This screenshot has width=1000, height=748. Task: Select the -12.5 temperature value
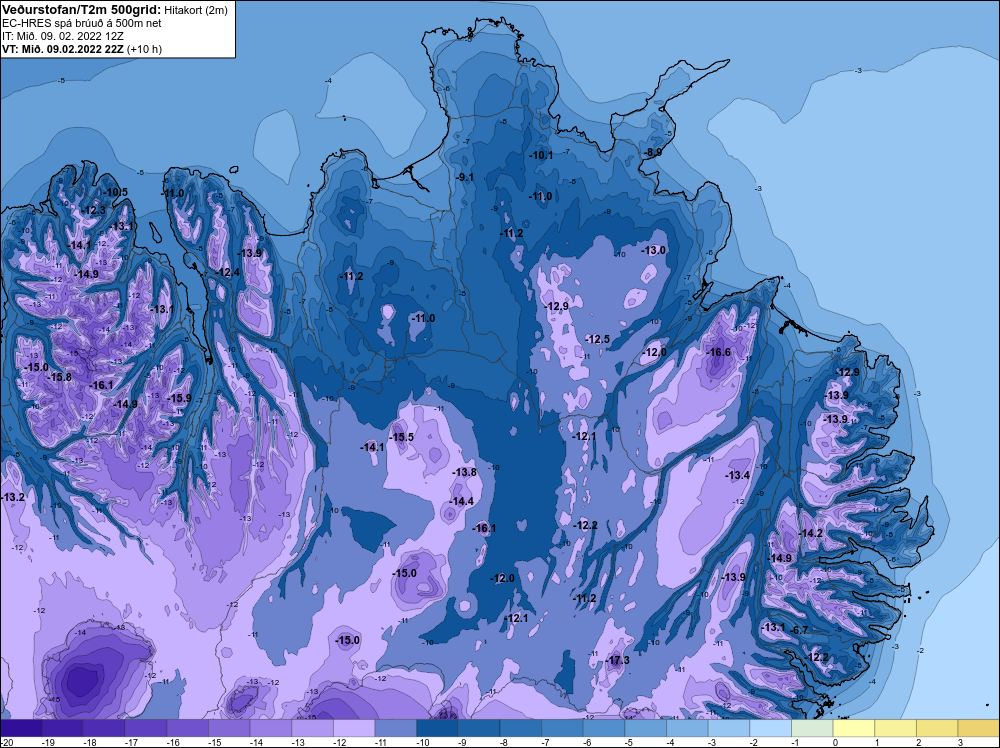(x=598, y=339)
